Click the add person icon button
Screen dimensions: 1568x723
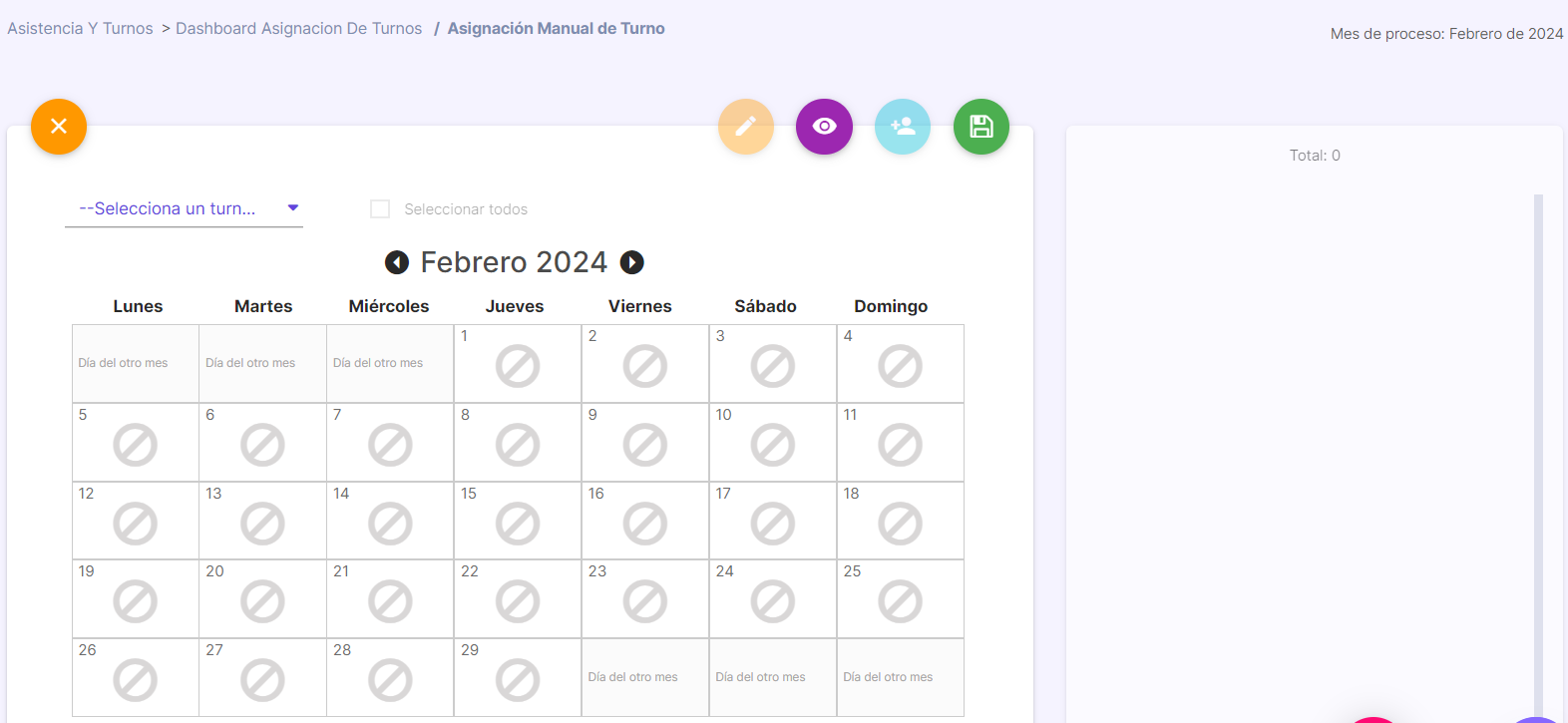(x=903, y=127)
